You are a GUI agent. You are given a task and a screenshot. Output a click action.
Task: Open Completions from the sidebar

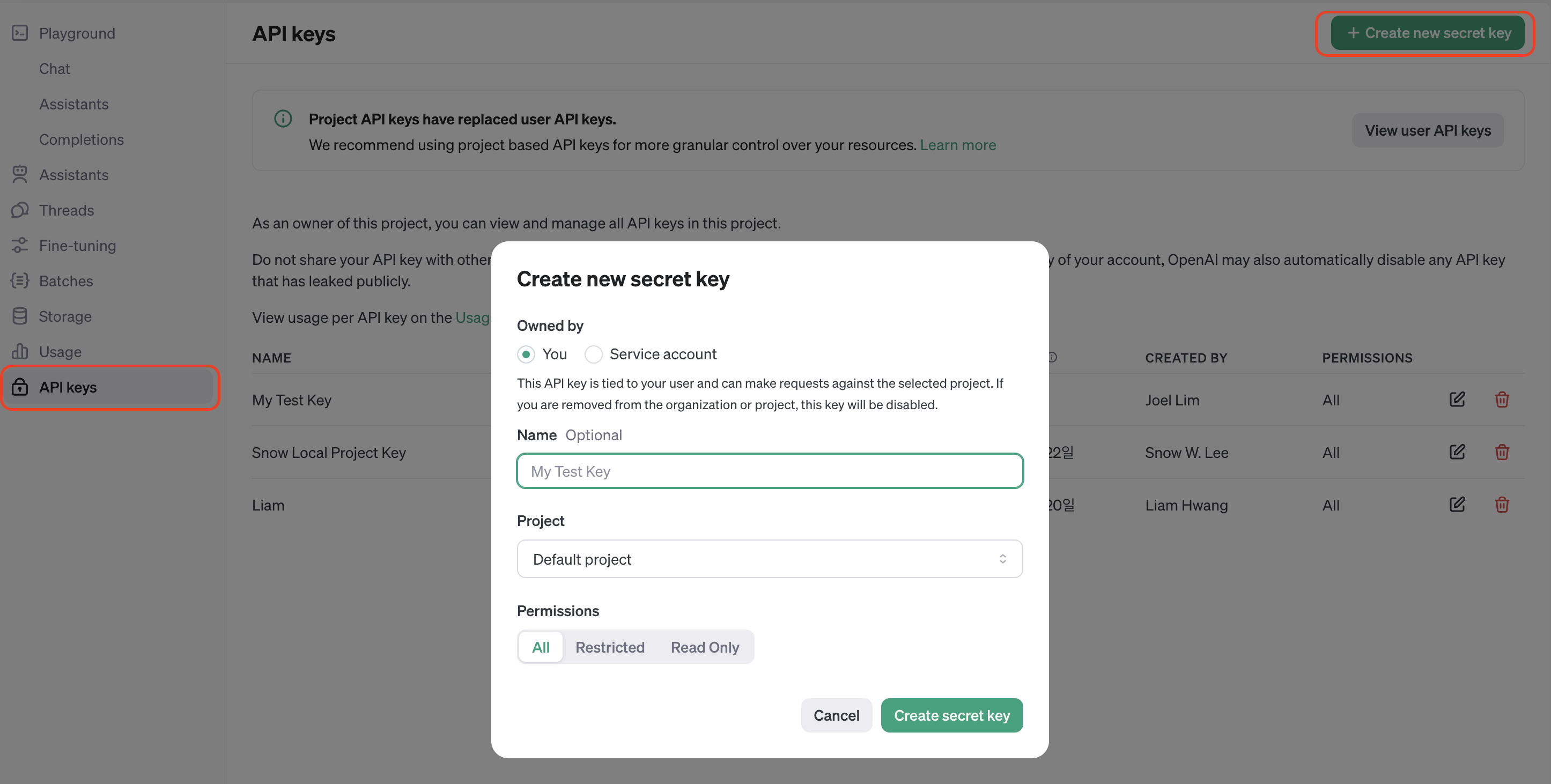82,139
